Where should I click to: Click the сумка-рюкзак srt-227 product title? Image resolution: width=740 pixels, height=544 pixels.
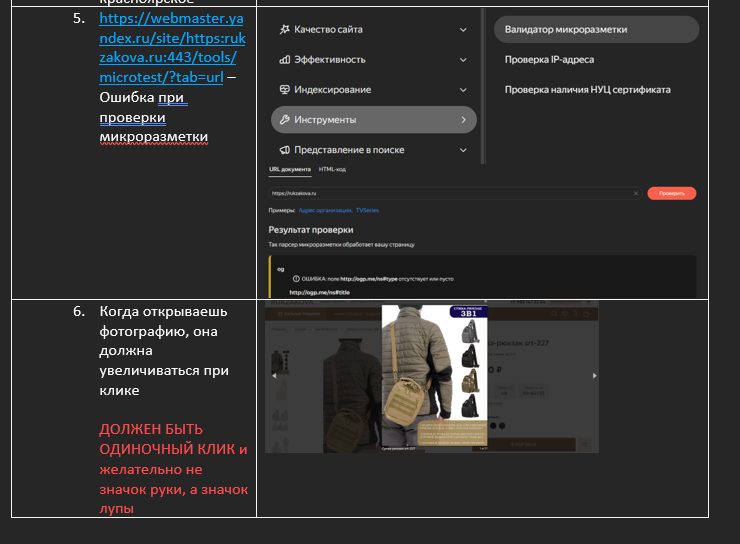(518, 343)
